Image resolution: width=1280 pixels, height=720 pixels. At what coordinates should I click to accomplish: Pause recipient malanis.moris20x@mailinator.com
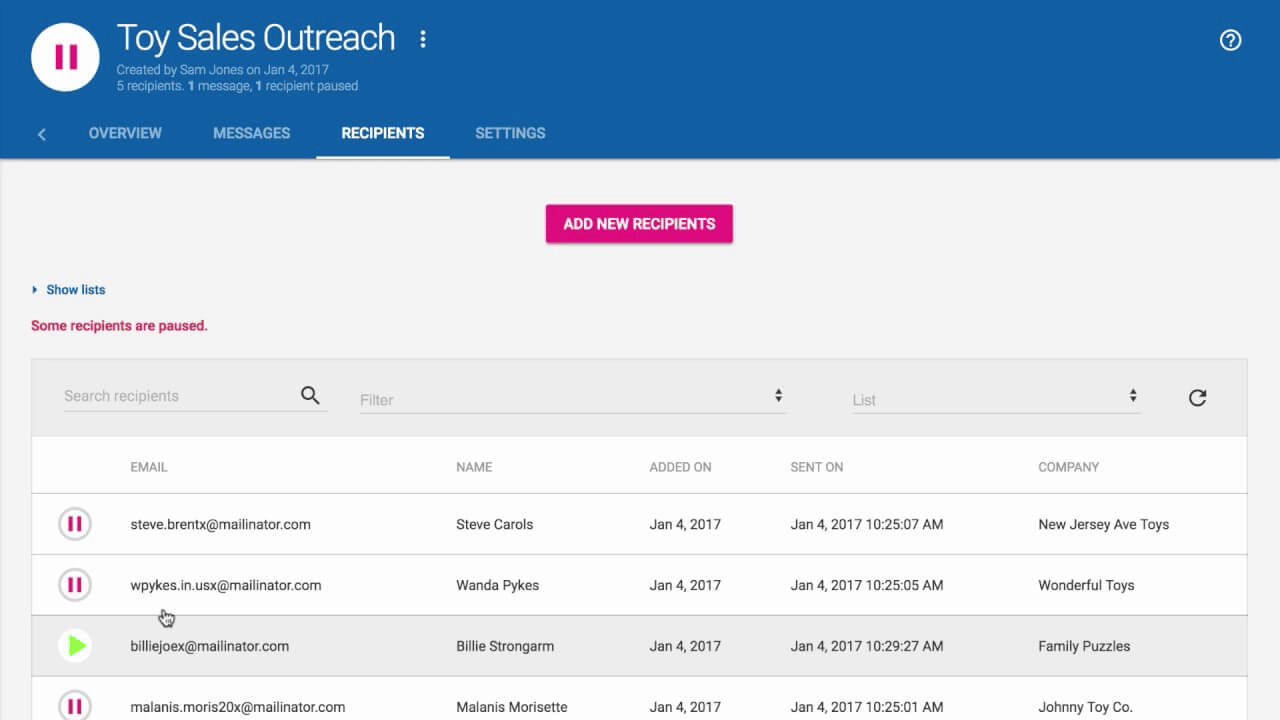(75, 706)
